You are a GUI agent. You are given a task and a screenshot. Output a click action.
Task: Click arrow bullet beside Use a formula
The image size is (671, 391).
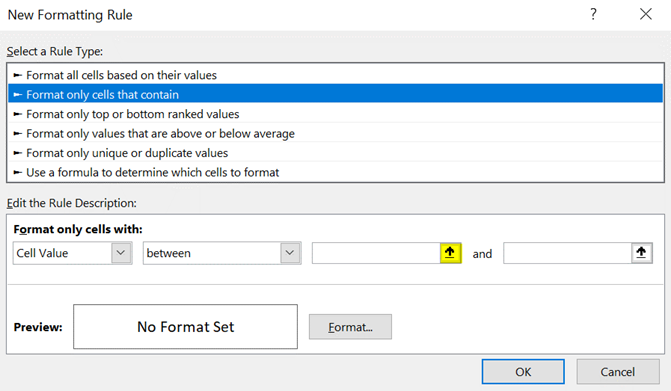point(18,172)
